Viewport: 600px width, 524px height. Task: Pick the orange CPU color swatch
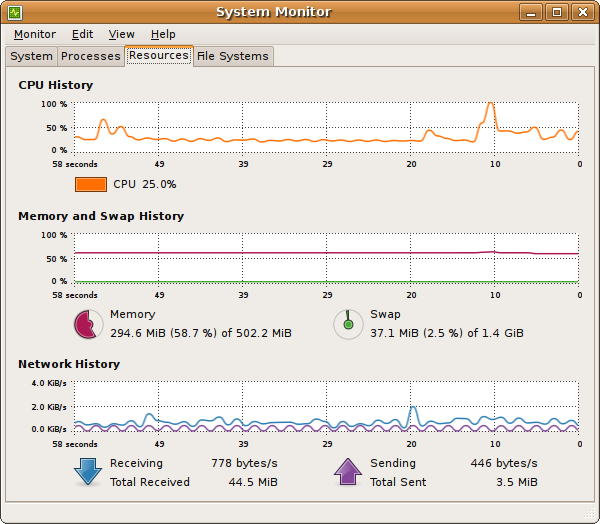(91, 184)
